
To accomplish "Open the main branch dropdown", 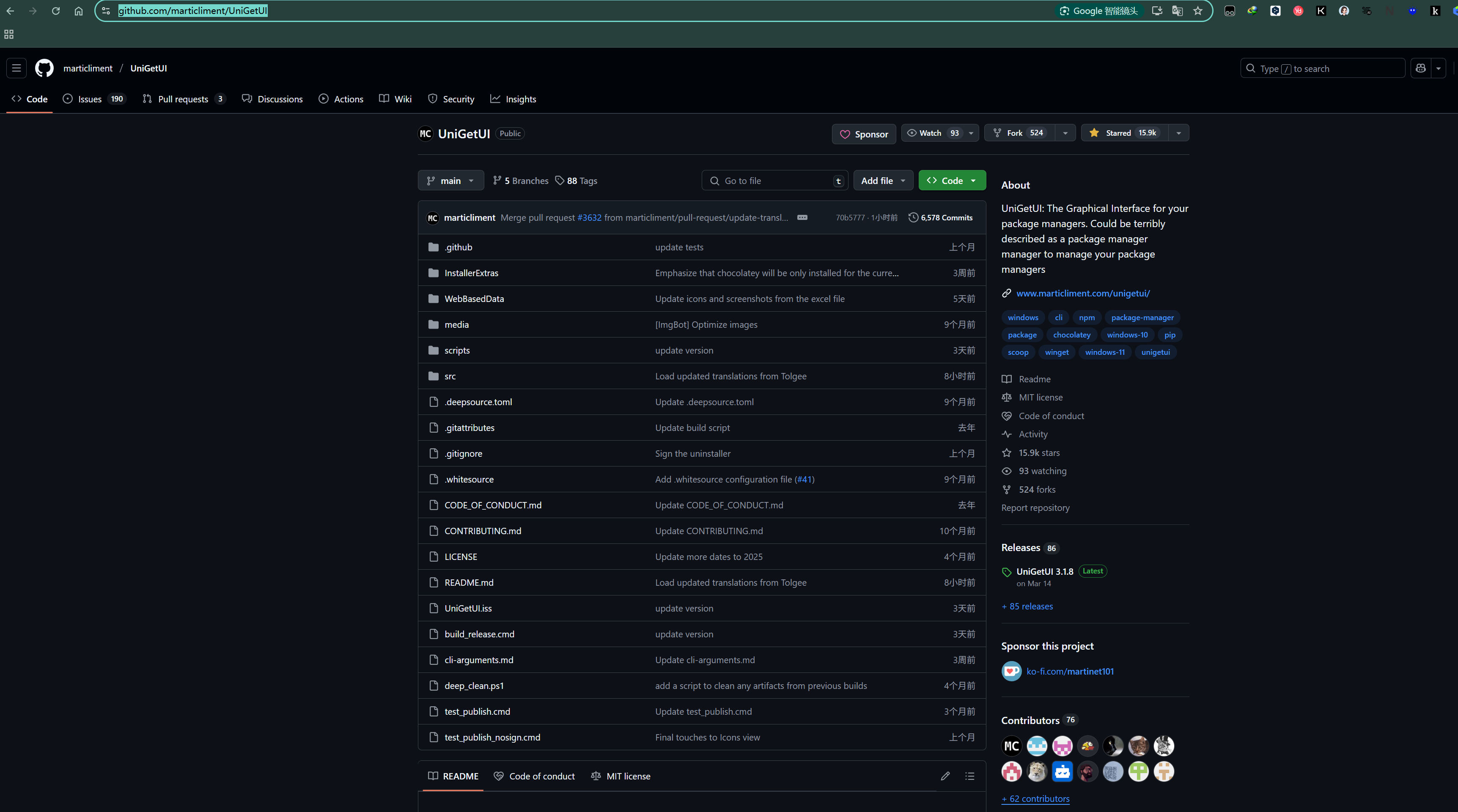I will [x=450, y=181].
